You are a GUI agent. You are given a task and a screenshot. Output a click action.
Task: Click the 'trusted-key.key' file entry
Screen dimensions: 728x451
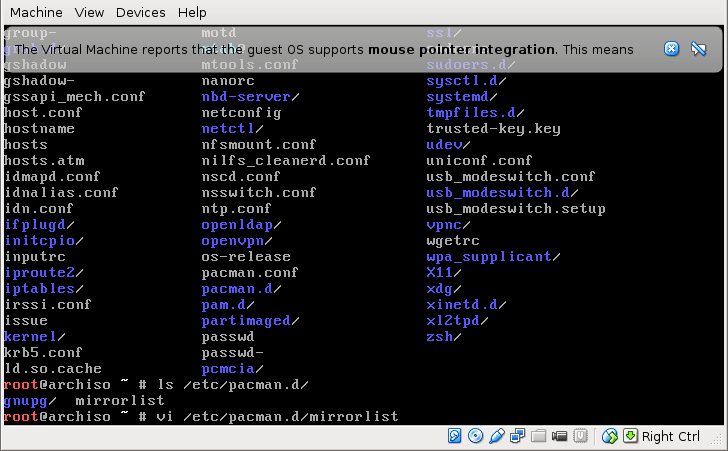pyautogui.click(x=493, y=129)
